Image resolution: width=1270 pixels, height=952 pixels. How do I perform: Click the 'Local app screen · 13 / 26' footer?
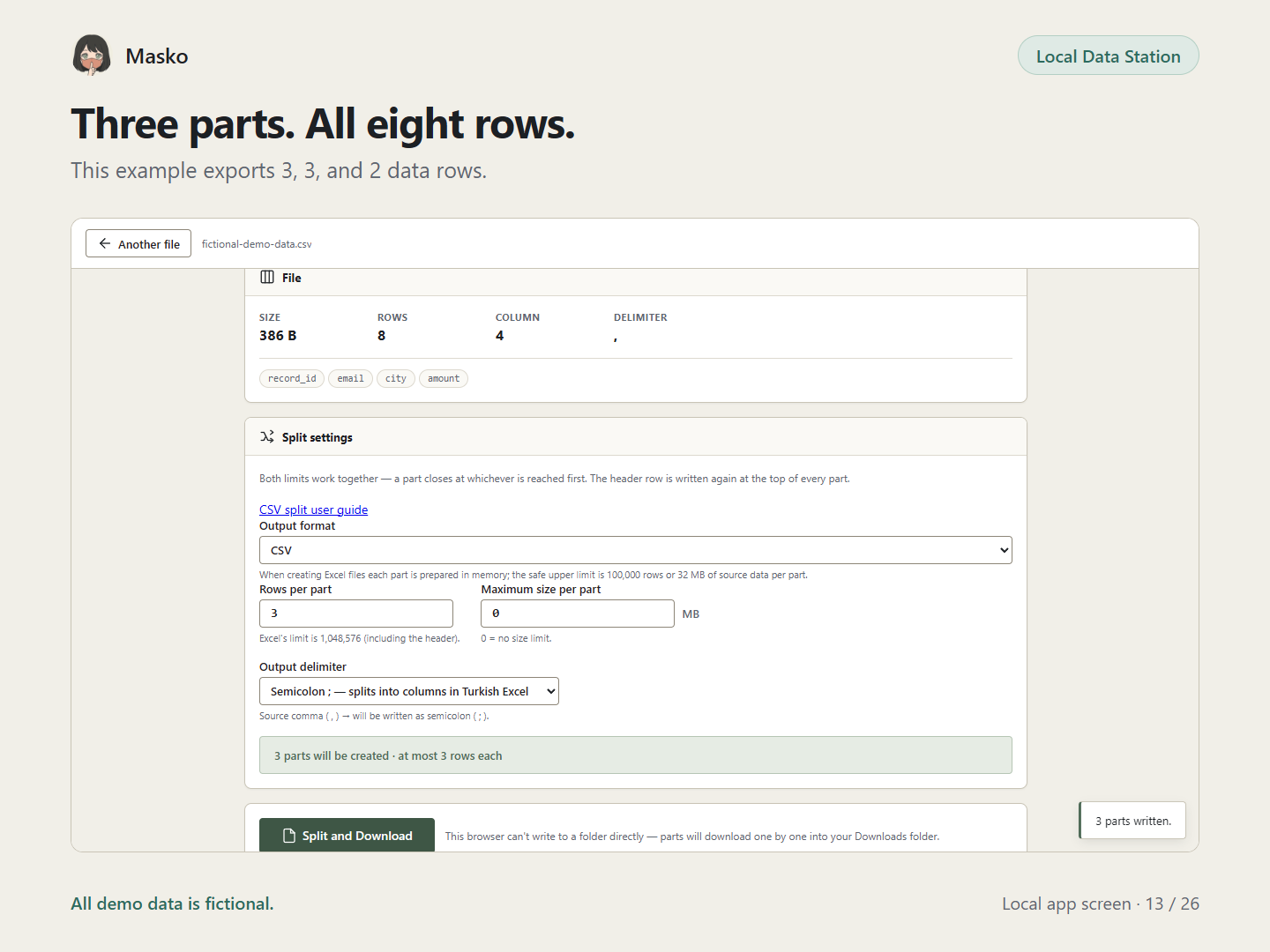tap(1101, 904)
